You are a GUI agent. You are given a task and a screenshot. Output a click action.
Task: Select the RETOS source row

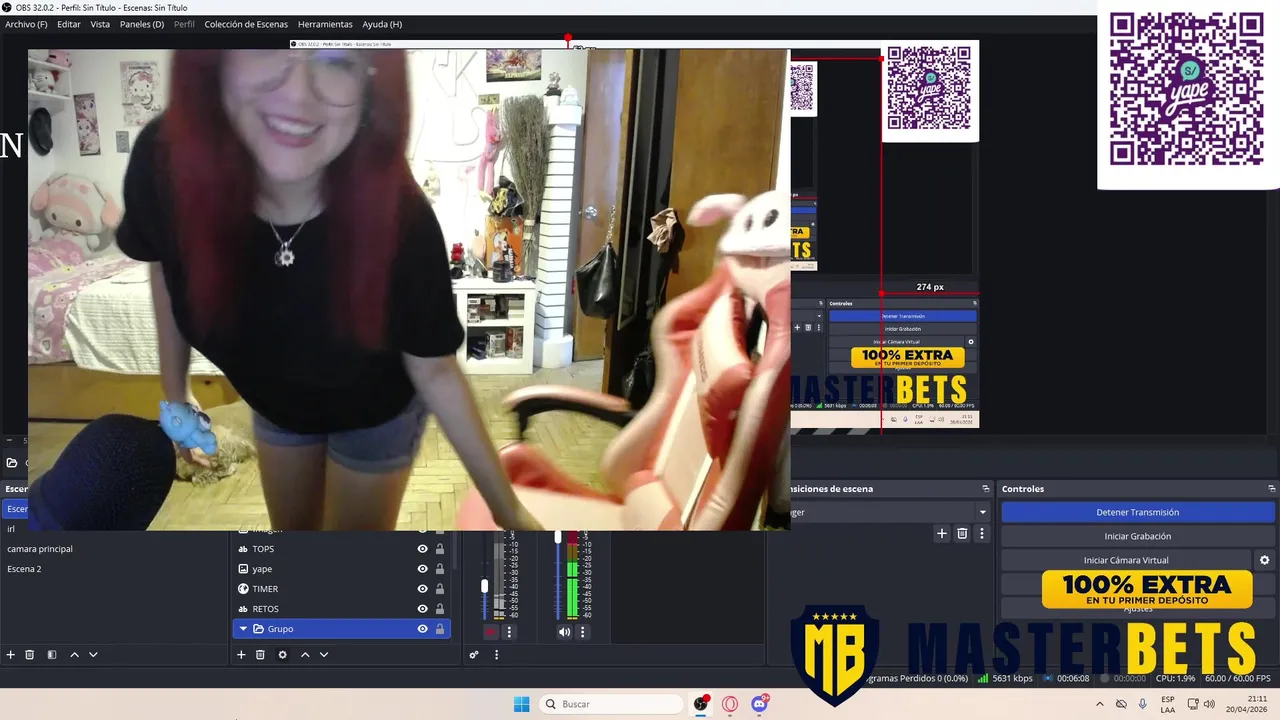click(341, 609)
